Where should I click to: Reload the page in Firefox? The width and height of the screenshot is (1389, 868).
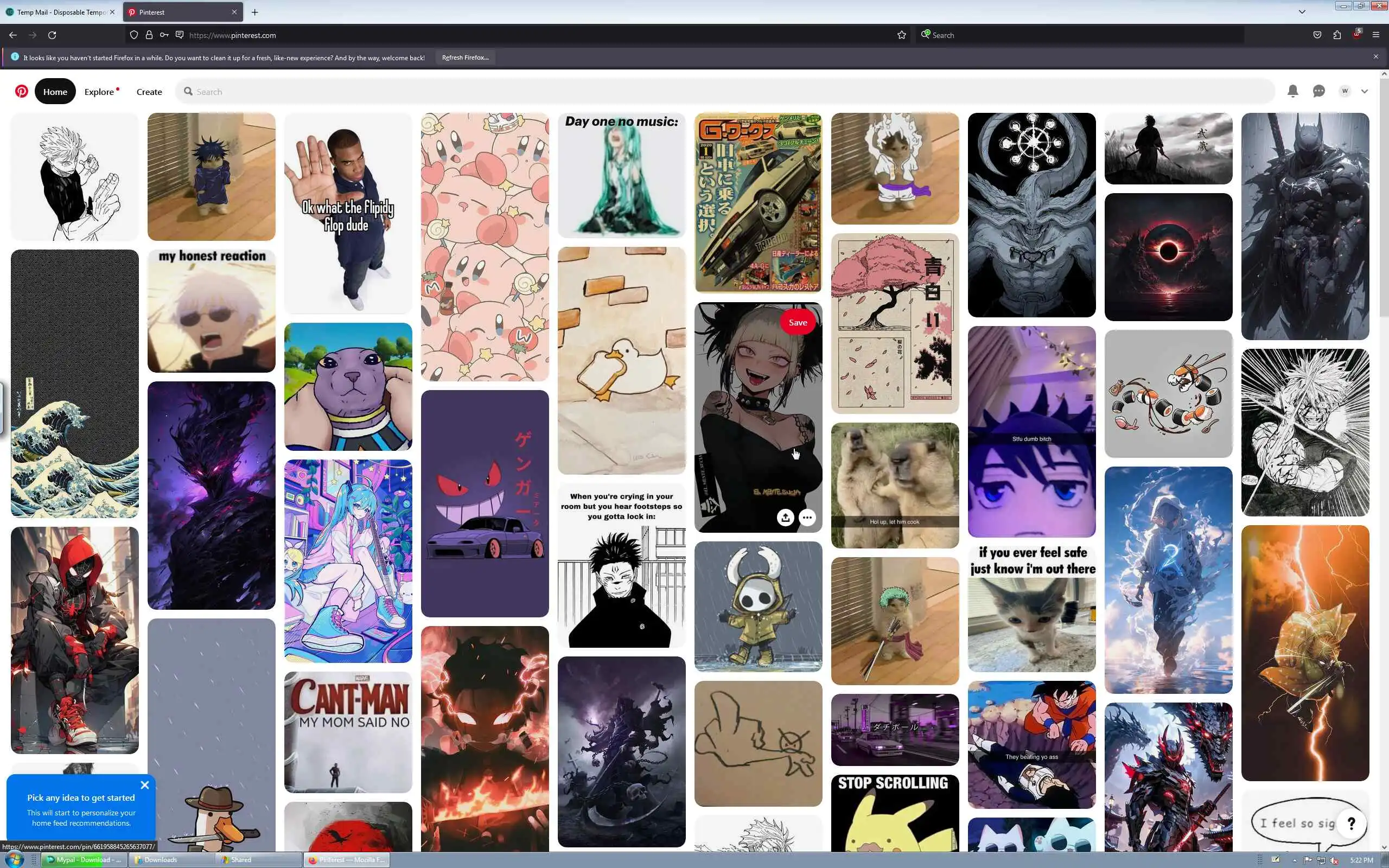coord(52,35)
